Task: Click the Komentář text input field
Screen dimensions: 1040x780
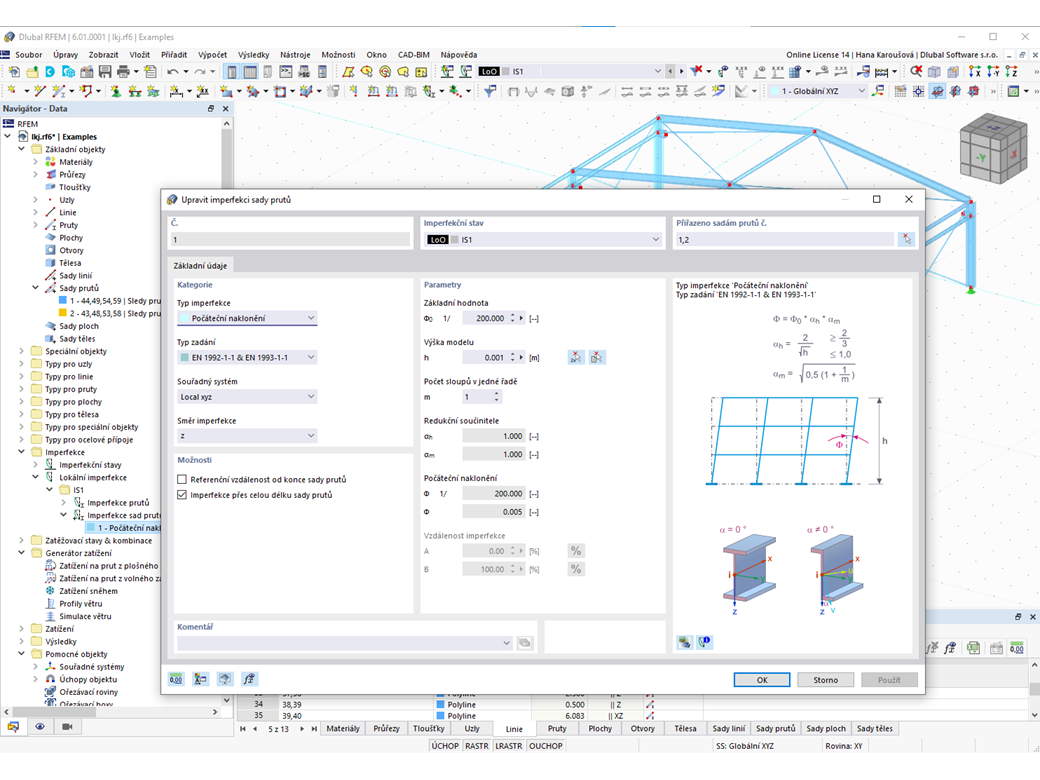Action: tap(338, 643)
